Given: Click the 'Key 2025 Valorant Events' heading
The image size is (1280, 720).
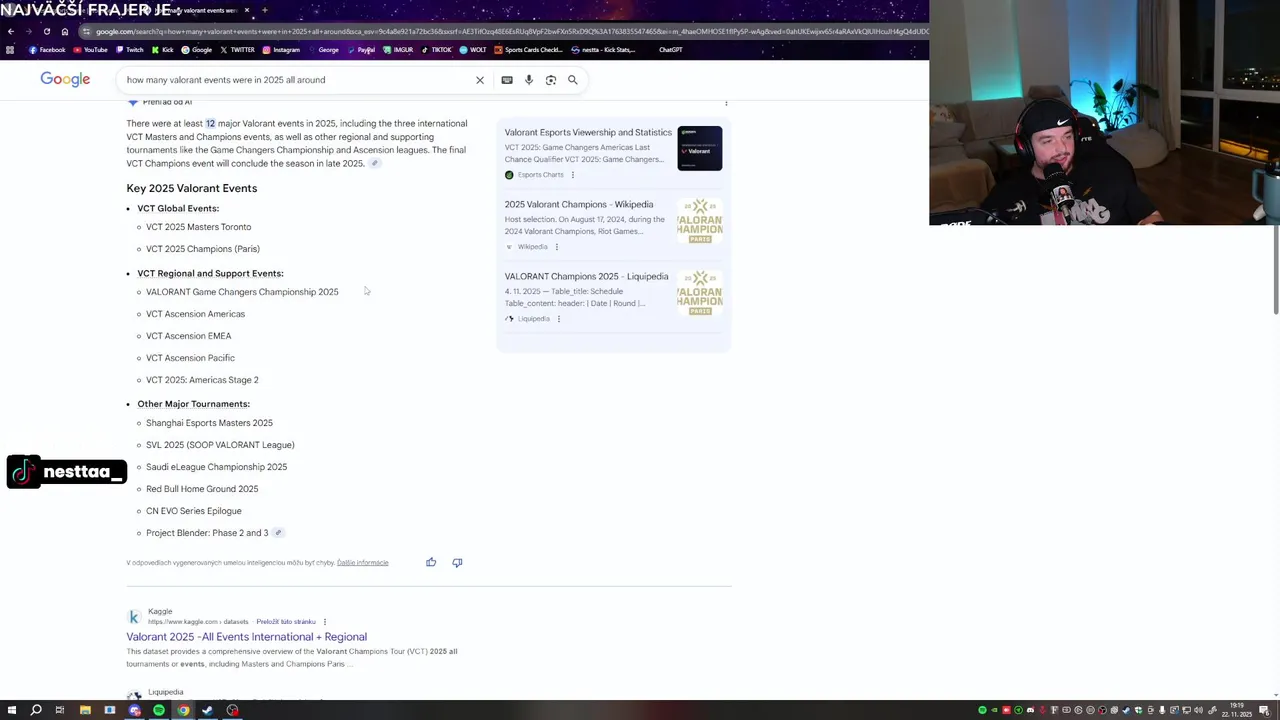Looking at the screenshot, I should [x=192, y=188].
